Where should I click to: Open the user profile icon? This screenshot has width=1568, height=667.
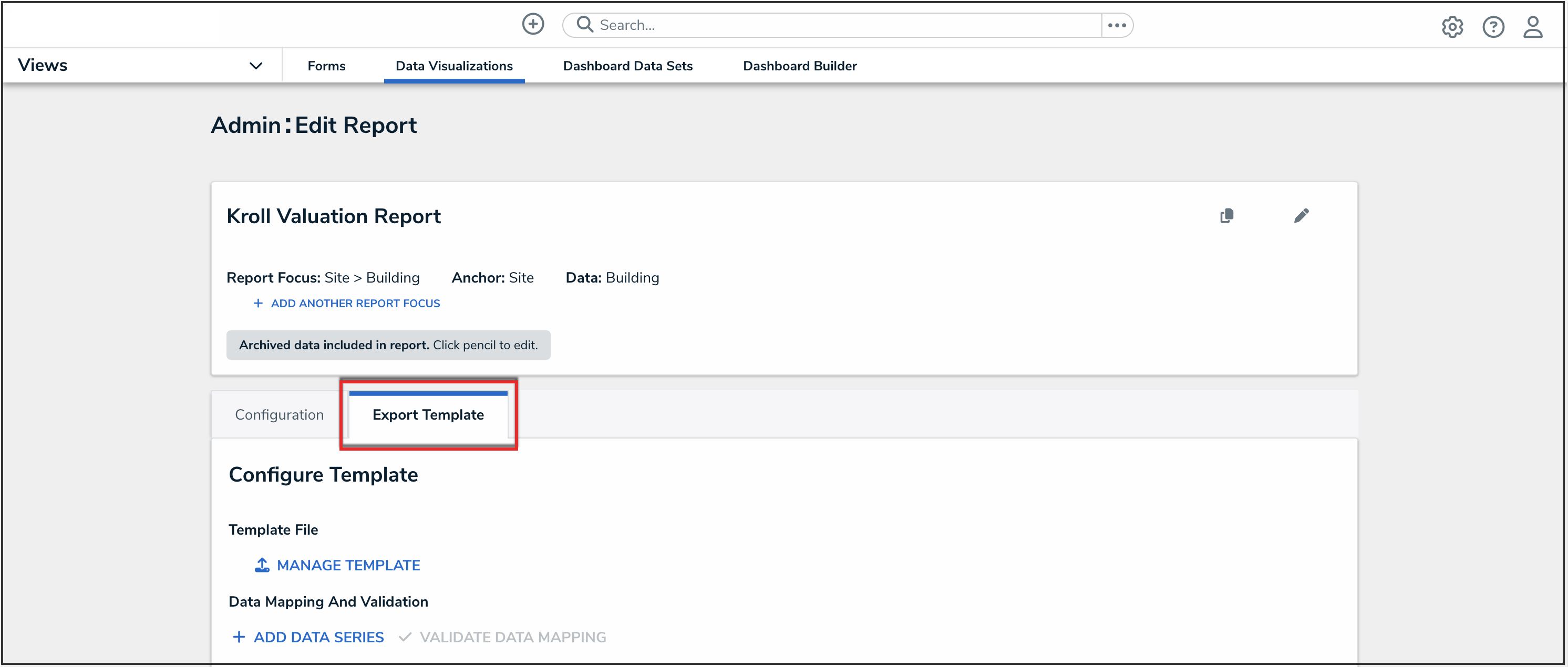(1532, 27)
